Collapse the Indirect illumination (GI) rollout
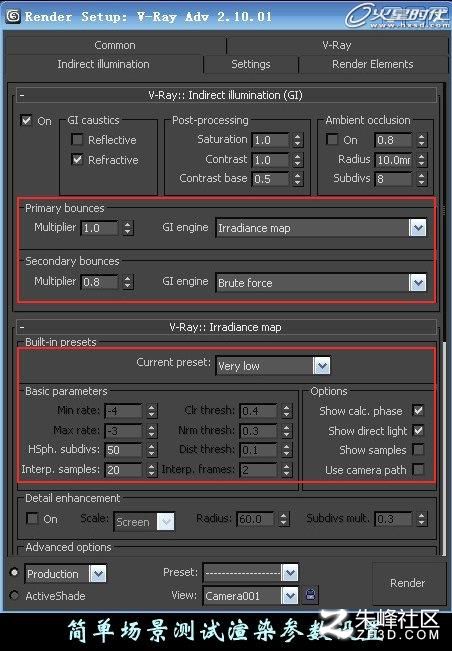 (22, 96)
